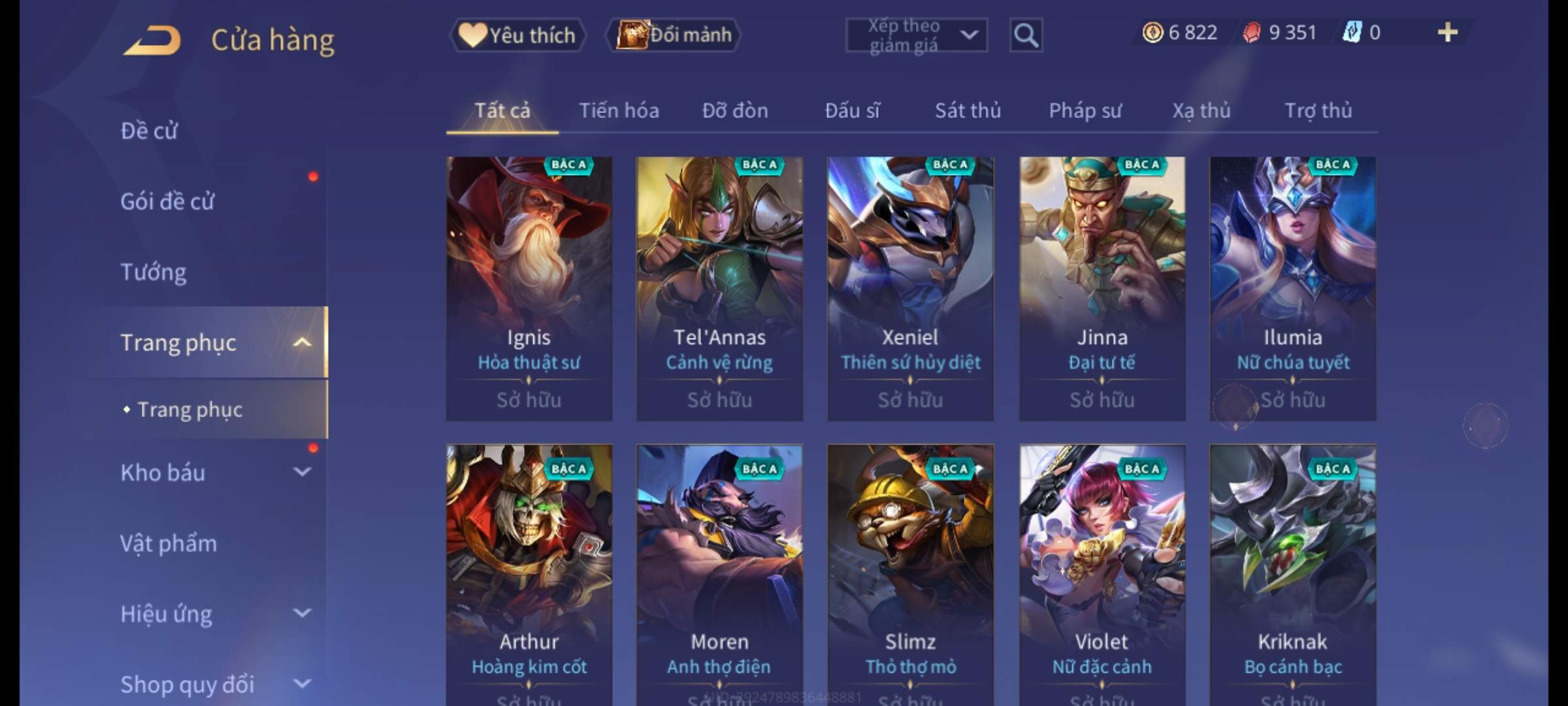Switch to the Pháp sư tab
The image size is (1568, 706).
pyautogui.click(x=1085, y=110)
